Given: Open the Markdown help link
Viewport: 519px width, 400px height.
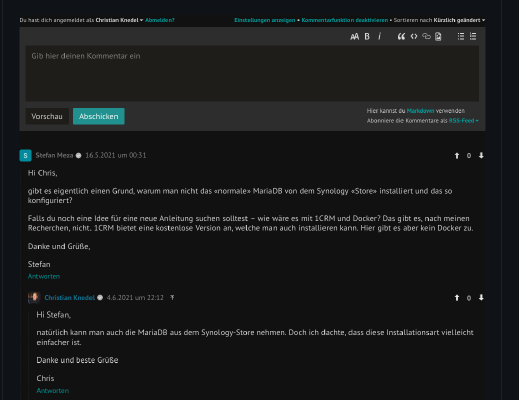Looking at the screenshot, I should pos(420,111).
